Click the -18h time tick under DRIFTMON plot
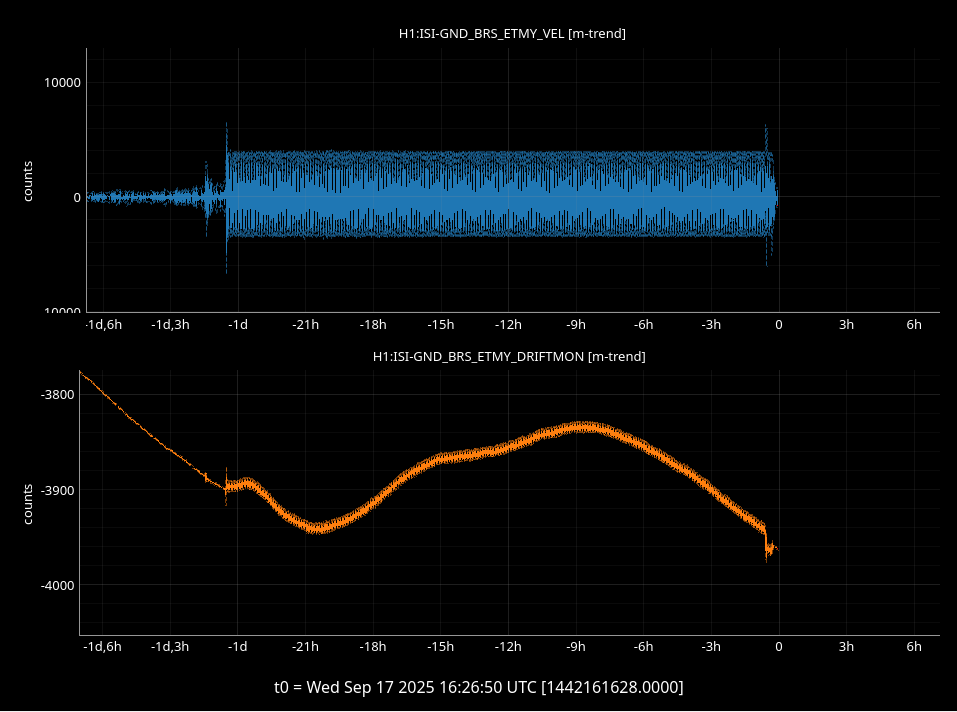Screen dimensions: 957x712 (x=372, y=647)
